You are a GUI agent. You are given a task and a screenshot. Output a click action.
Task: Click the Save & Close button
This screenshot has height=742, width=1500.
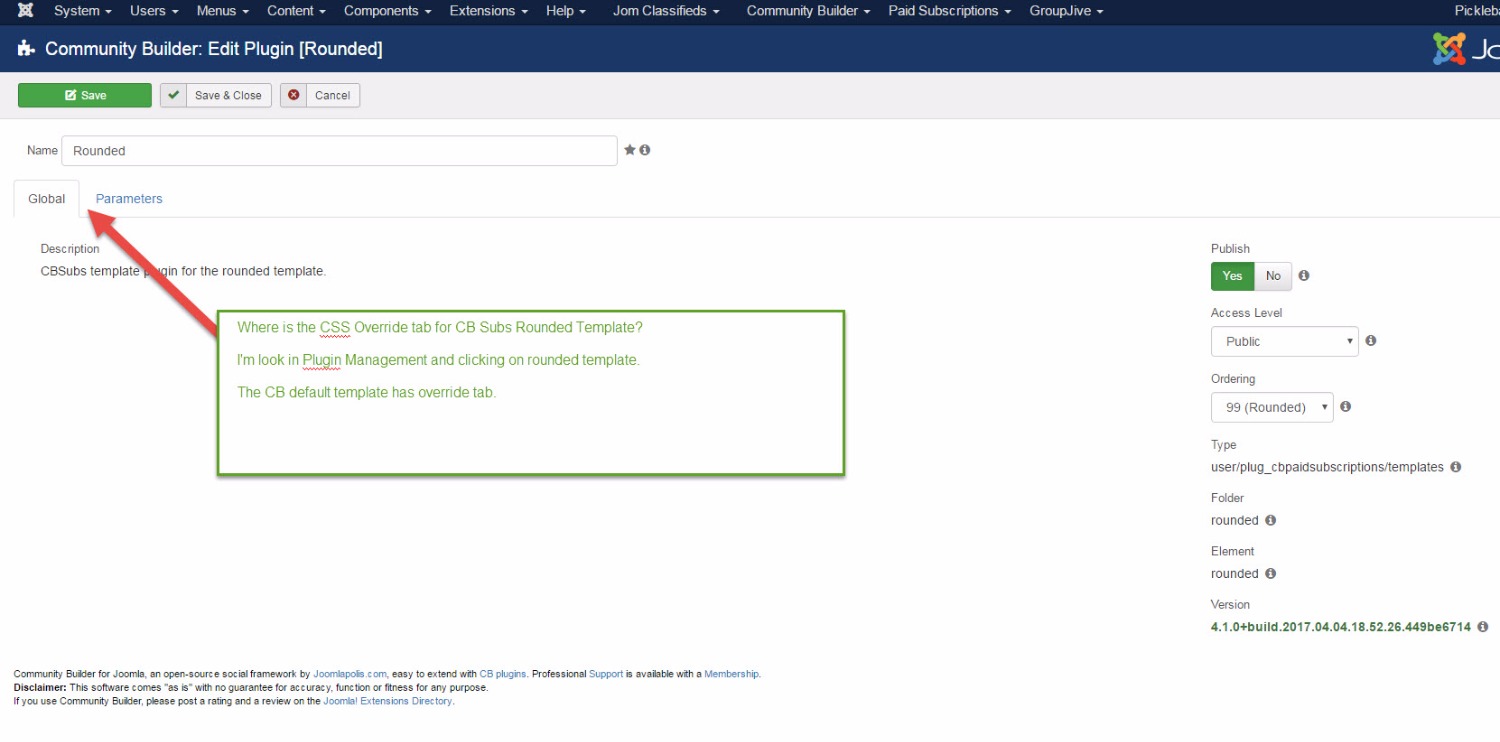(x=216, y=95)
